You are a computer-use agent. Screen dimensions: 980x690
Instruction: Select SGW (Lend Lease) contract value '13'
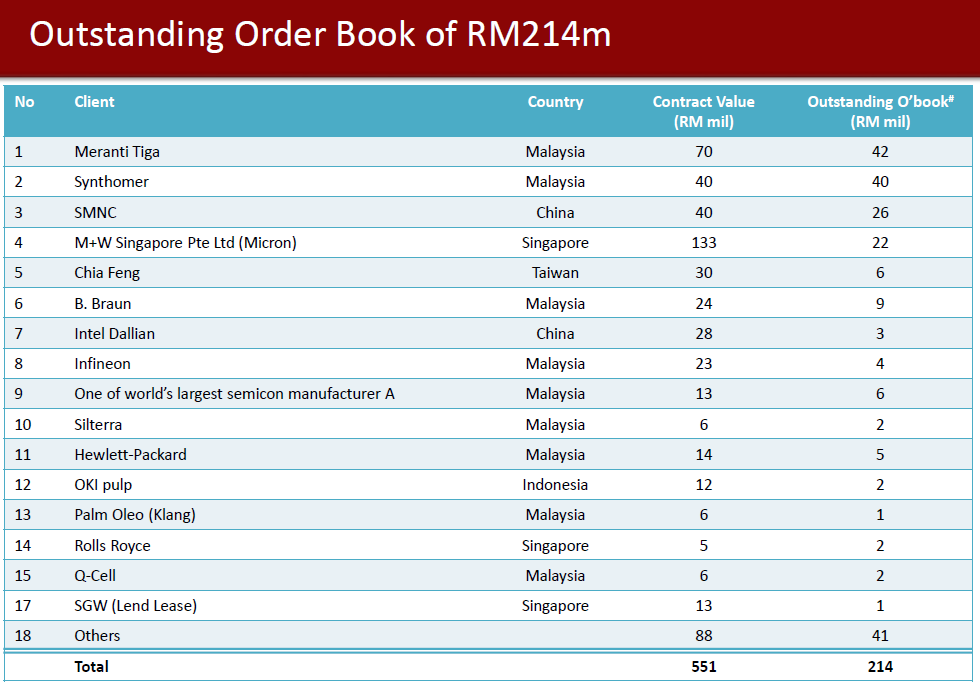tap(704, 606)
